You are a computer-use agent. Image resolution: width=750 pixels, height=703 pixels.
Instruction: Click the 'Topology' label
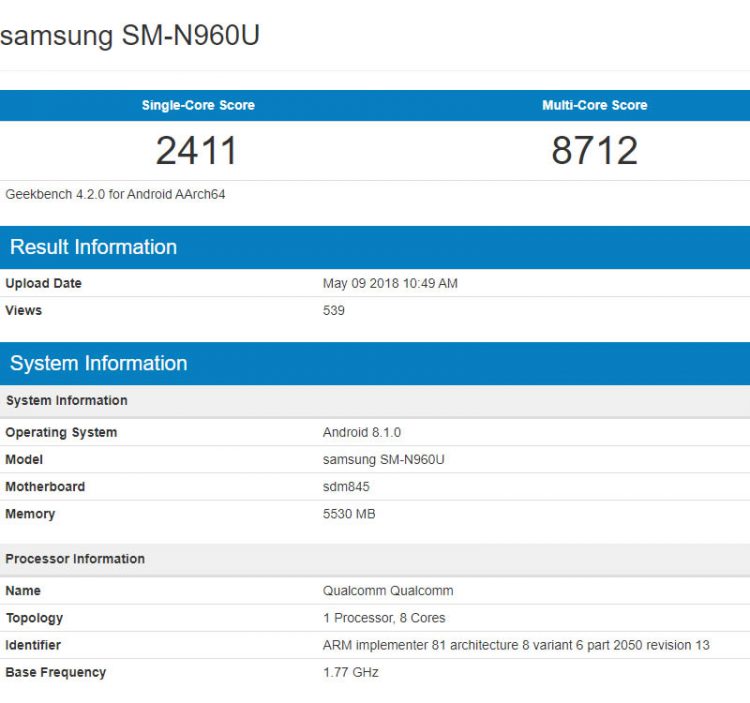click(34, 618)
